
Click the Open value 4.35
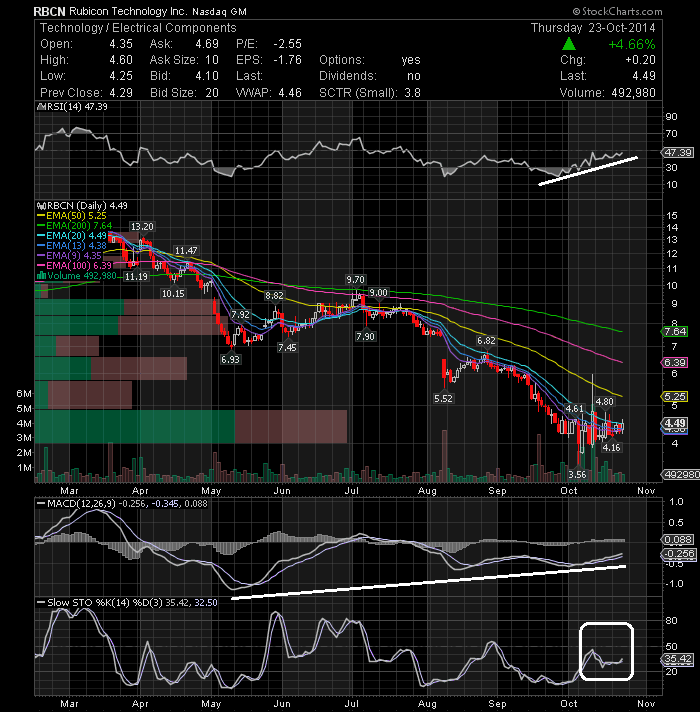(121, 44)
